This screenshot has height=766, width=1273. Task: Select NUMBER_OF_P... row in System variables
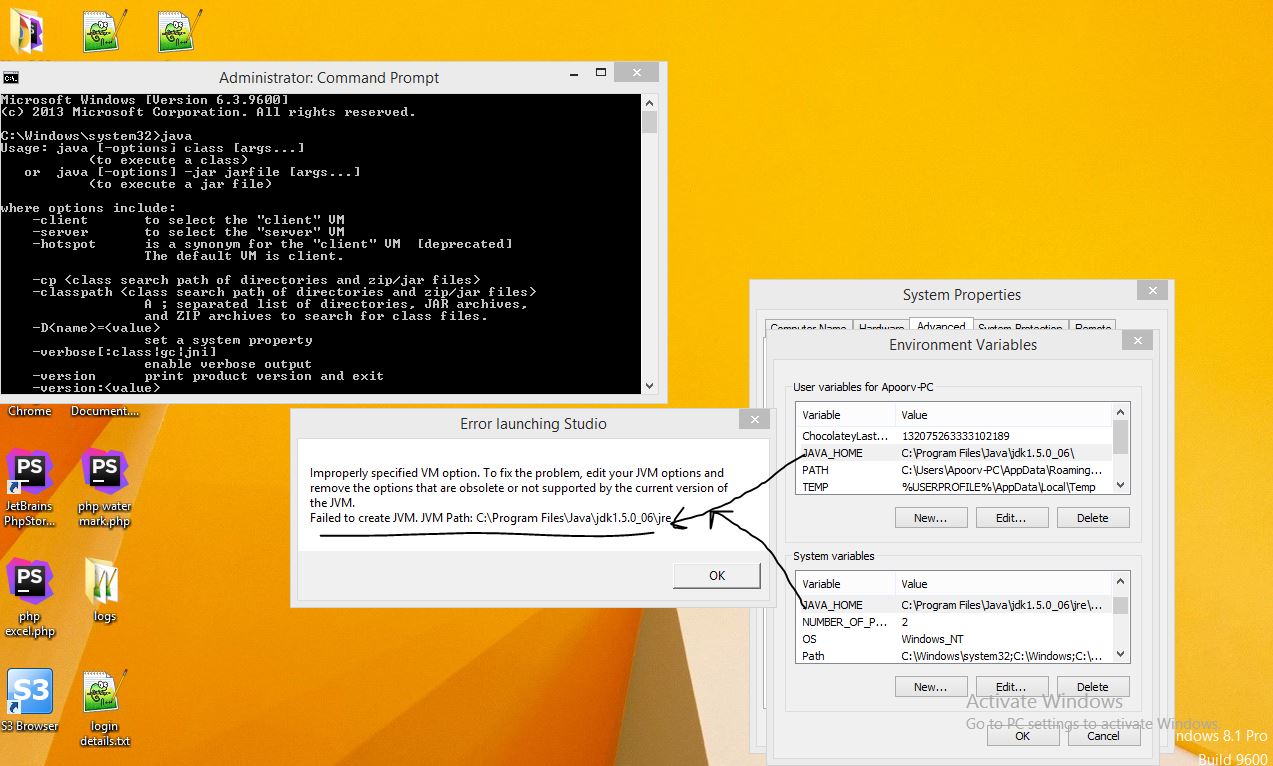point(955,622)
